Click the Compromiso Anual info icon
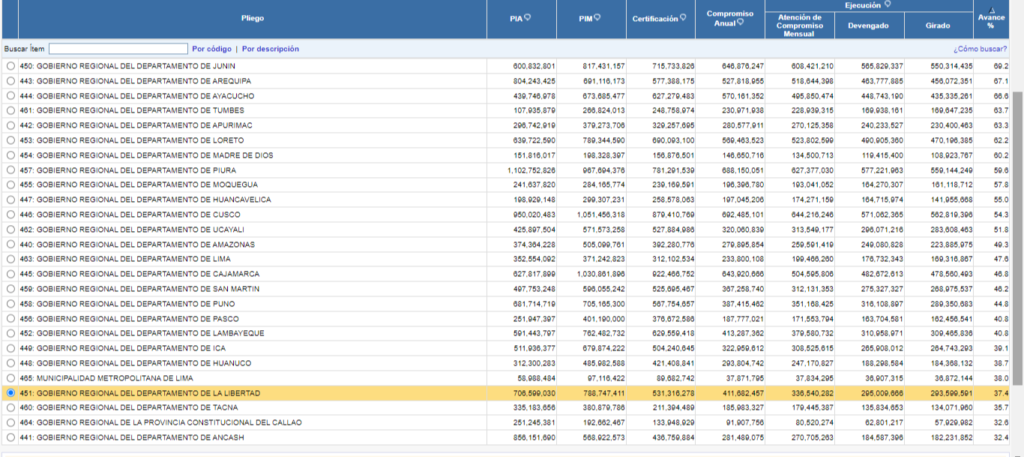 pos(740,22)
